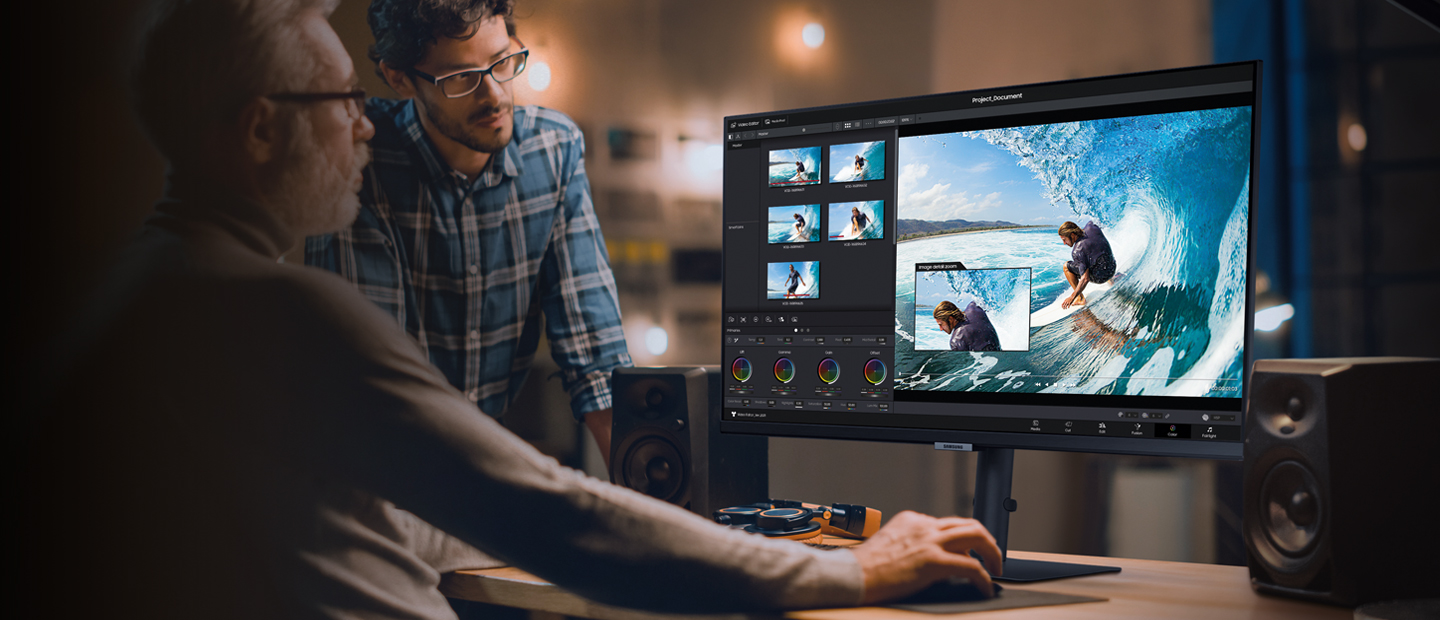Click the first icon in color tools row
Screen dimensions: 1440x620
click(732, 319)
